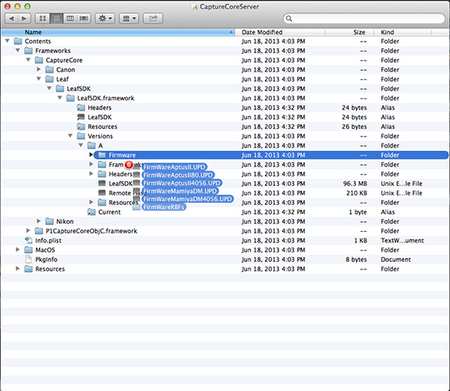The width and height of the screenshot is (450, 391).
Task: Select the LeafSDK.framework row name
Action: click(x=106, y=98)
